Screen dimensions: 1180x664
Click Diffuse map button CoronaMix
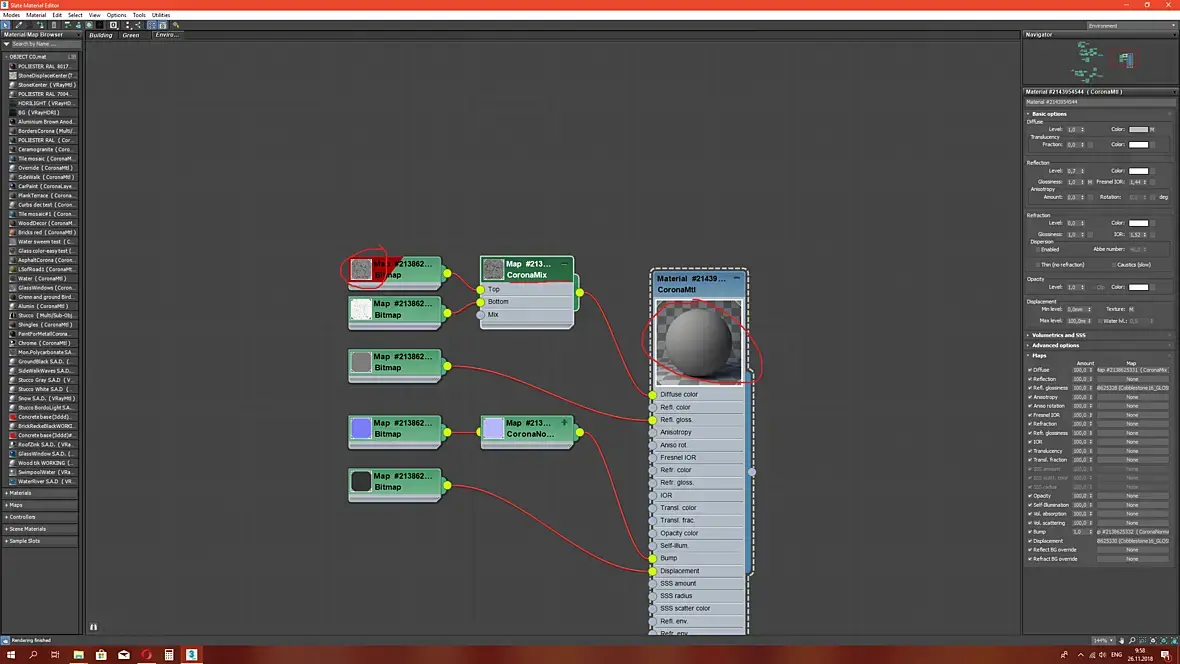[x=1132, y=370]
